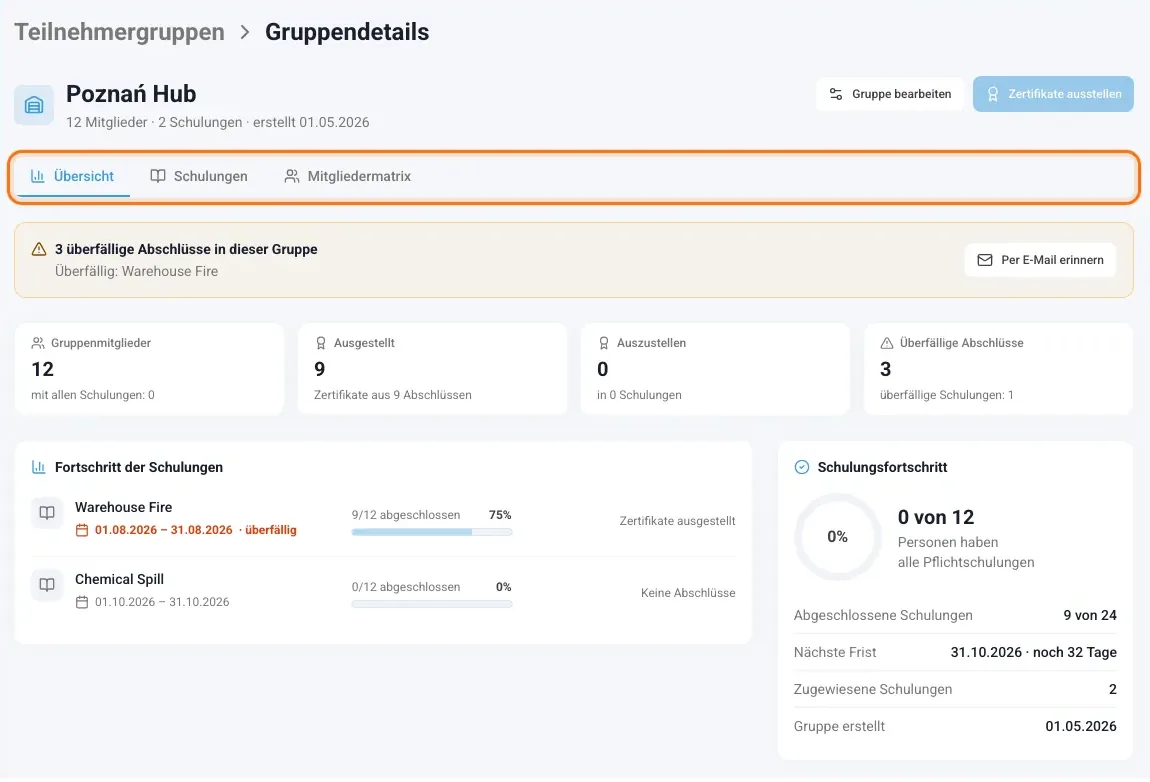Open the Überfällige Abschlüsse 3 stat card
Viewport: 1150px width, 782px height.
(x=998, y=369)
